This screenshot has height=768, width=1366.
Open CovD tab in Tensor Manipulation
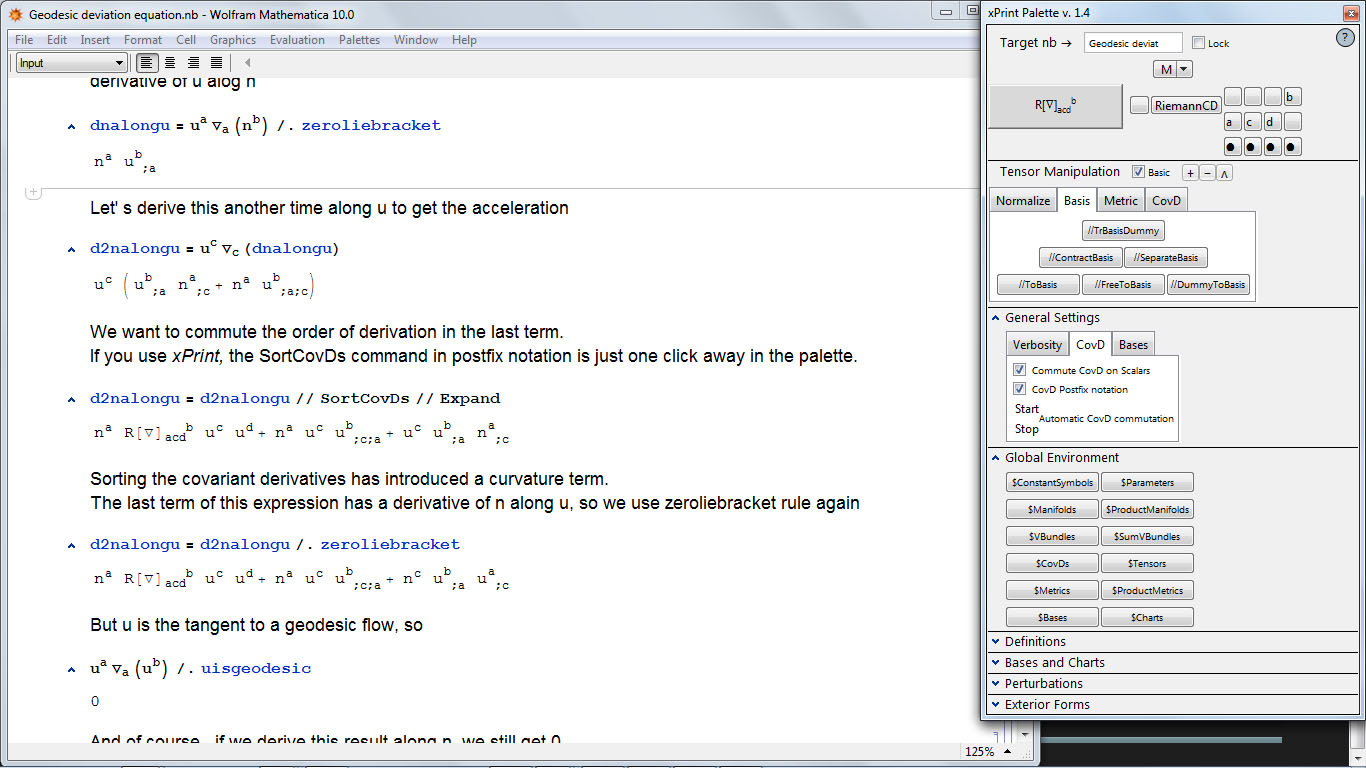(x=1166, y=201)
